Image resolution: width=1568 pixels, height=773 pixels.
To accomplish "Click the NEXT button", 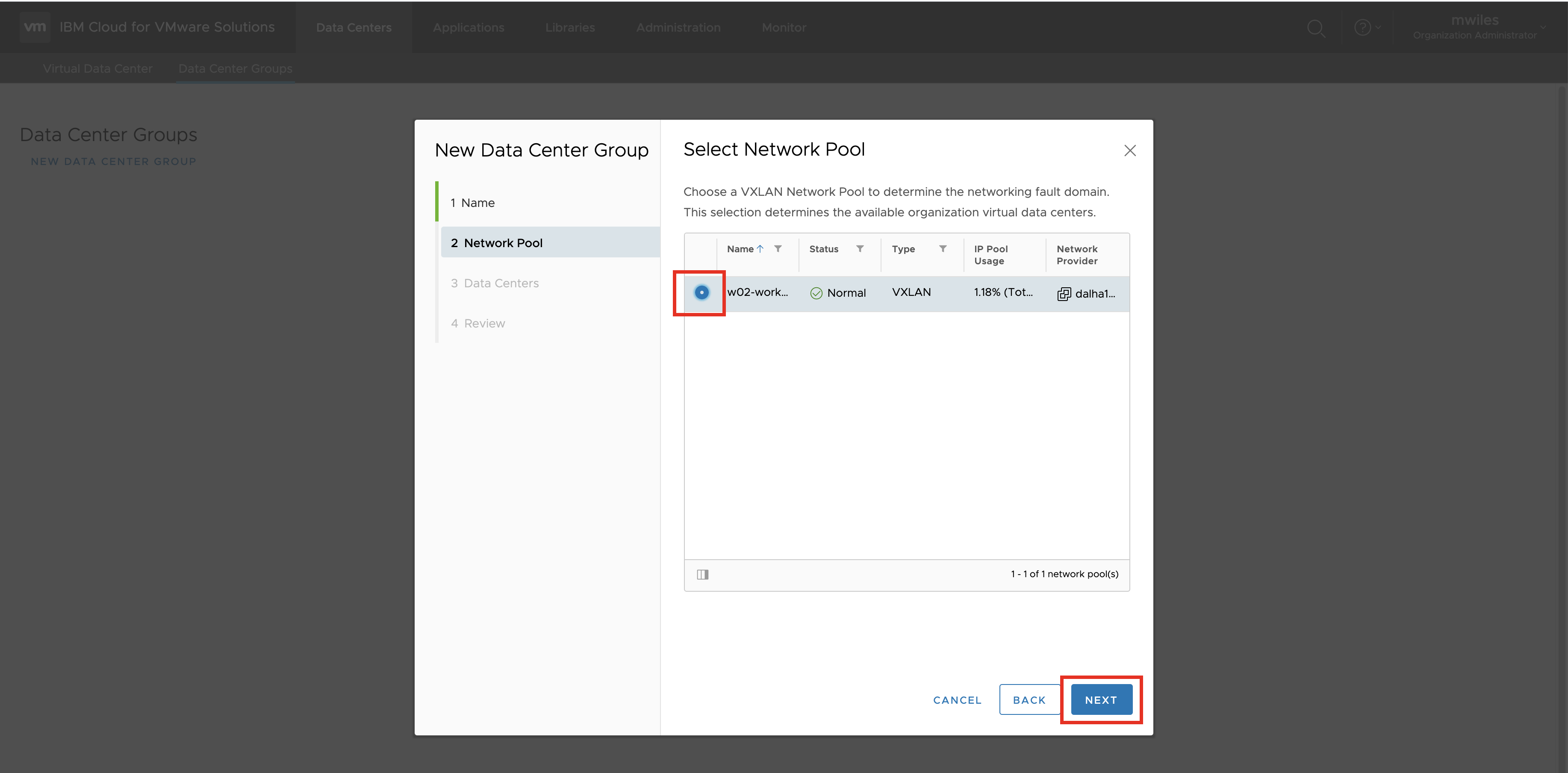I will coord(1100,699).
